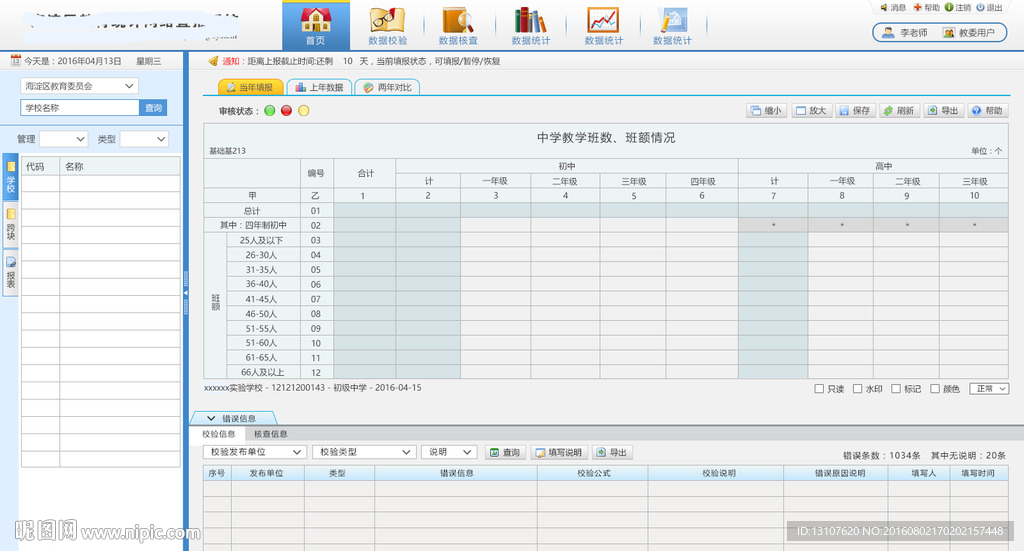This screenshot has width=1024, height=551.
Task: Click the 刷新 refresh toolbar button
Action: tap(899, 111)
